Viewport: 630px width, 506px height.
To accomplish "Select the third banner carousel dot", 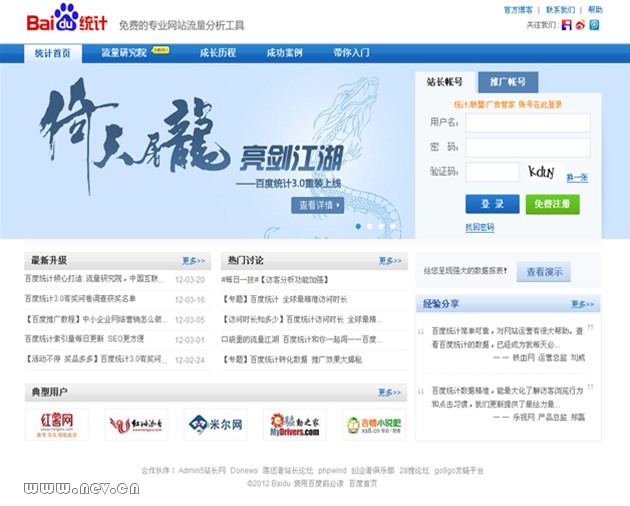I will tap(381, 227).
